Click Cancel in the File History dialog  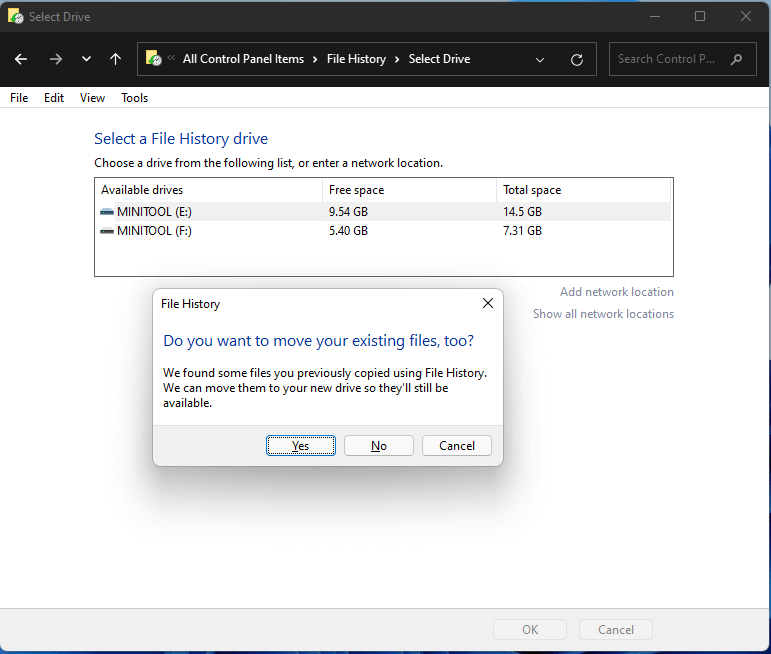point(457,446)
